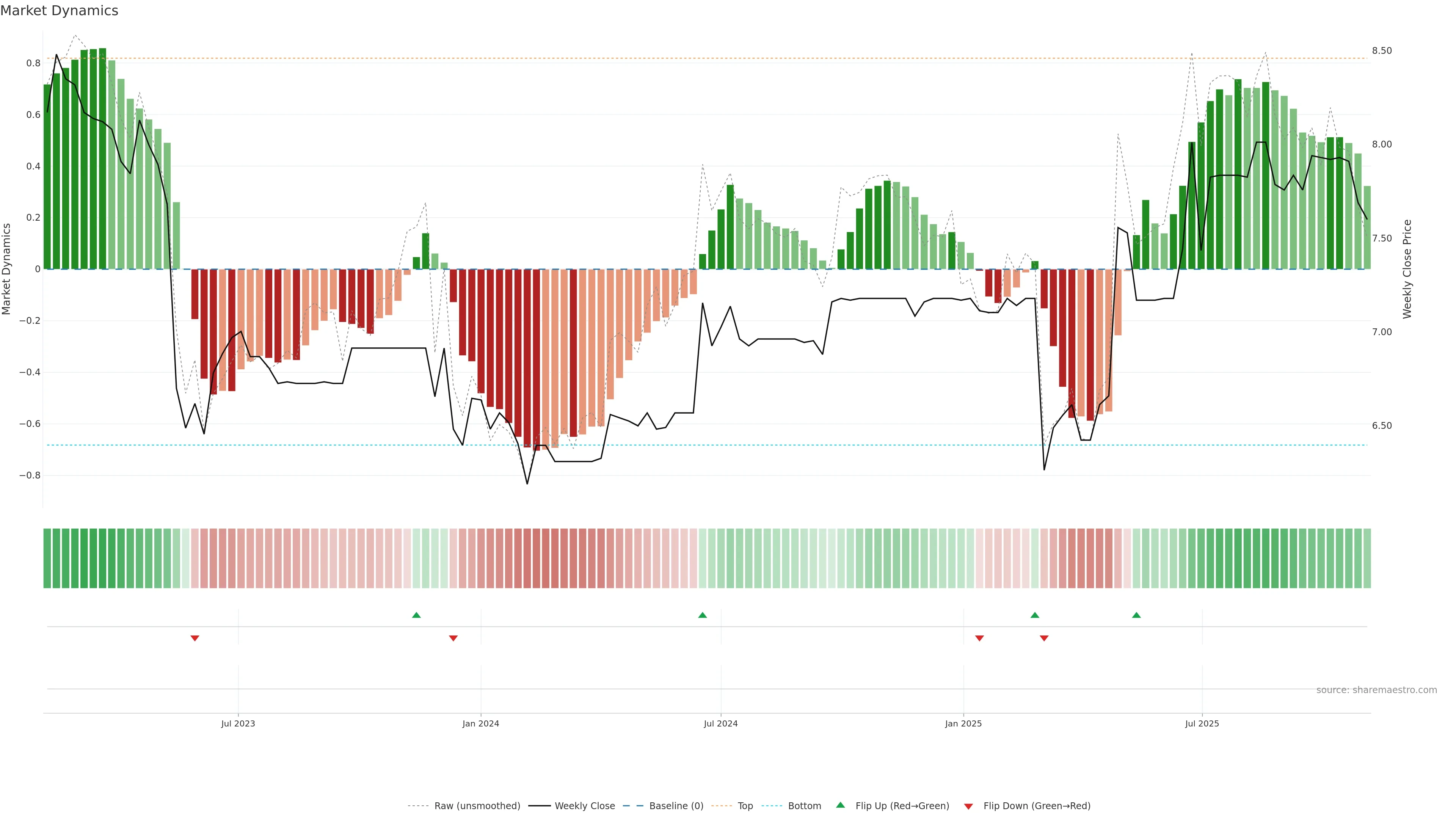Click the leftmost green flip-up triangle marker
The height and width of the screenshot is (819, 1456).
click(x=417, y=615)
